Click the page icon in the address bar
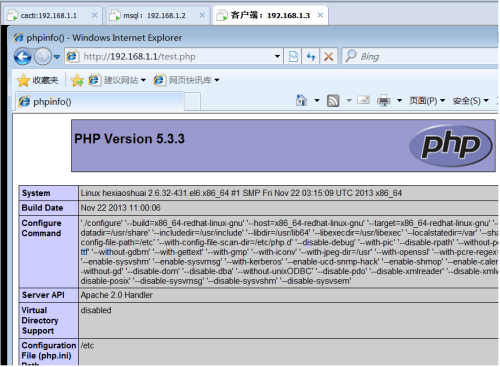Image resolution: width=500 pixels, height=367 pixels. click(x=72, y=56)
